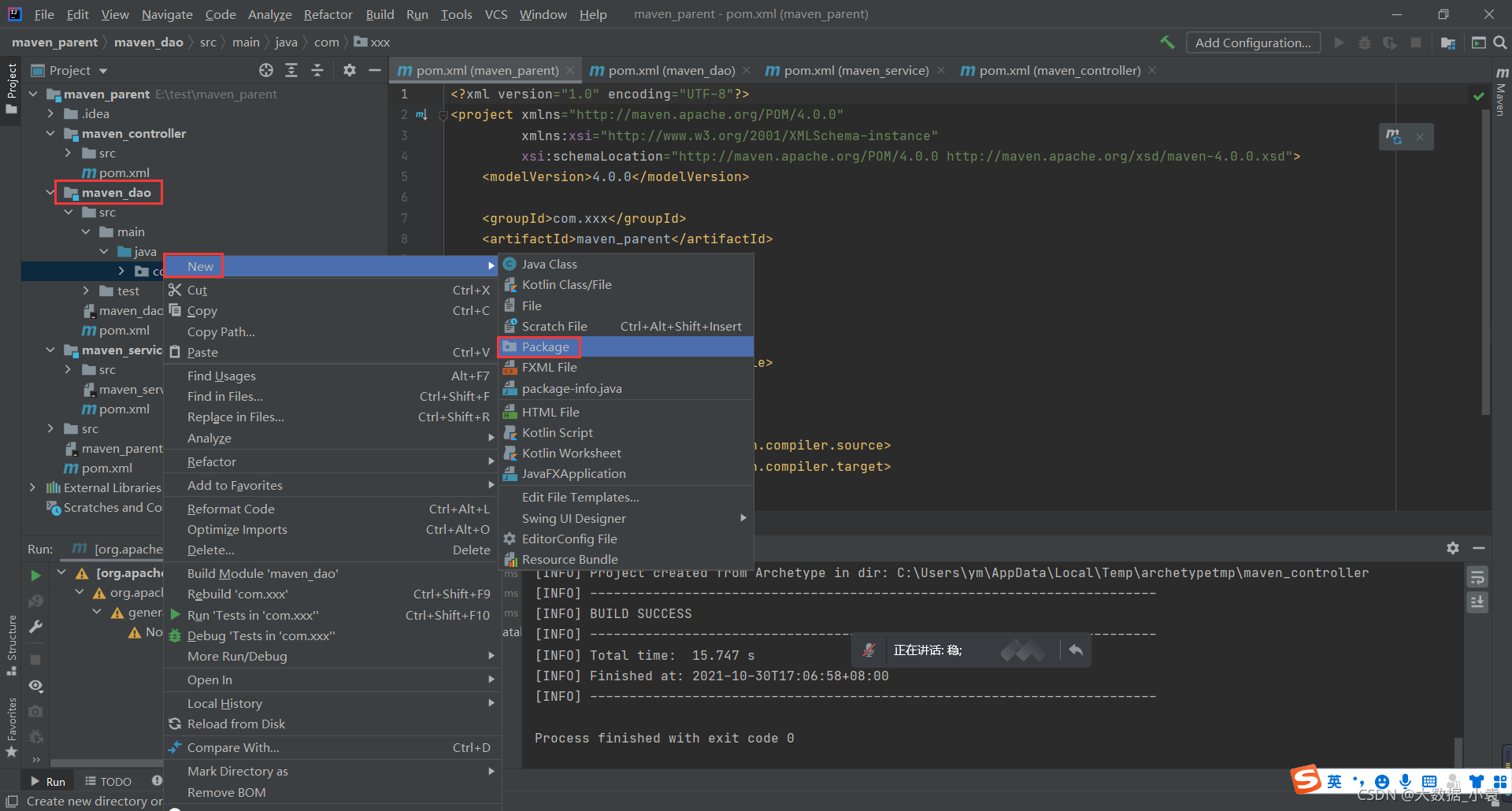This screenshot has height=811, width=1512.
Task: Click the Maven gutter icon on line 2
Action: (x=421, y=115)
